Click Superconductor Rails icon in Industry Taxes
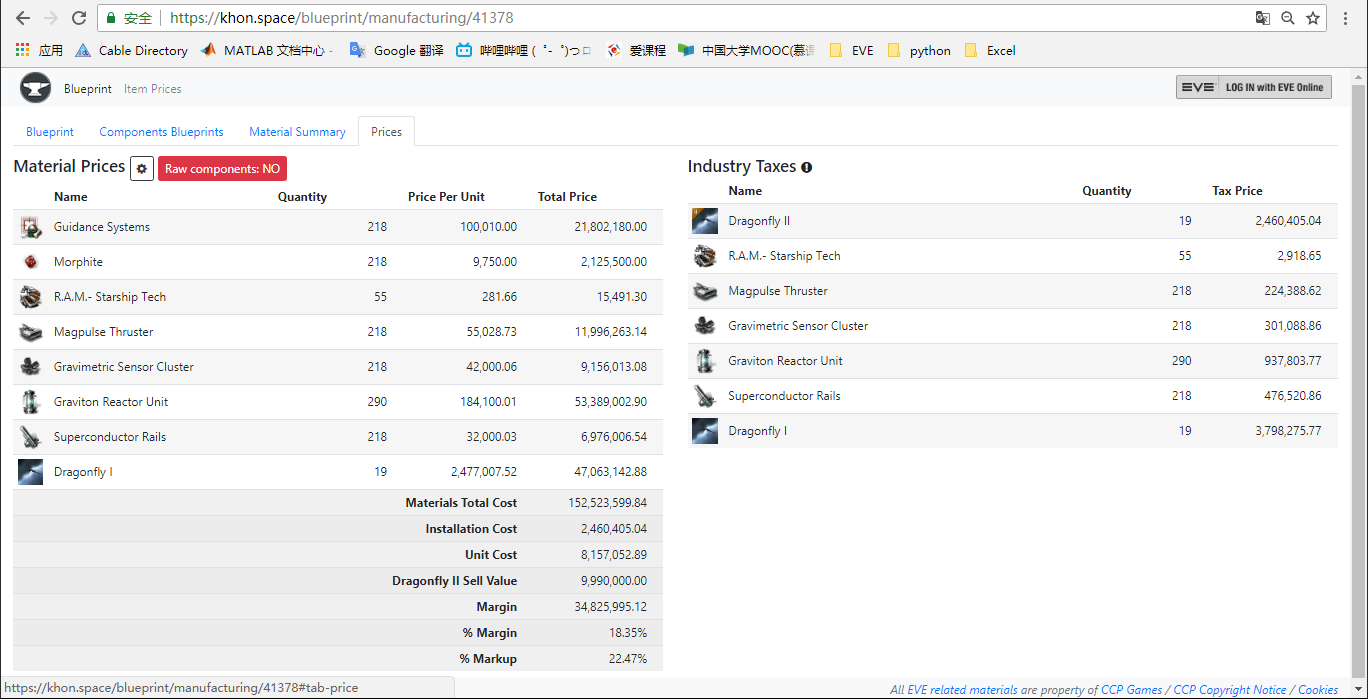Image resolution: width=1368 pixels, height=699 pixels. [705, 396]
